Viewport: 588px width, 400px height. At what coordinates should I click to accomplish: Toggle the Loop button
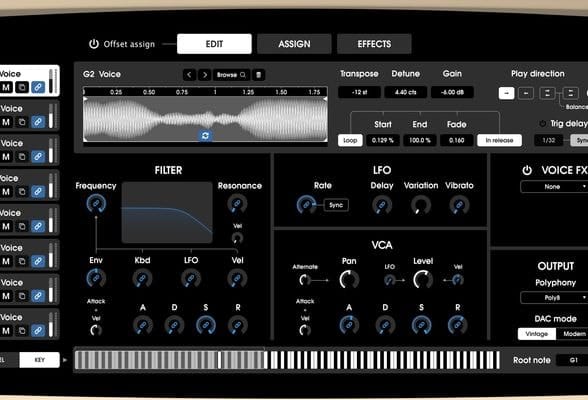coord(350,140)
